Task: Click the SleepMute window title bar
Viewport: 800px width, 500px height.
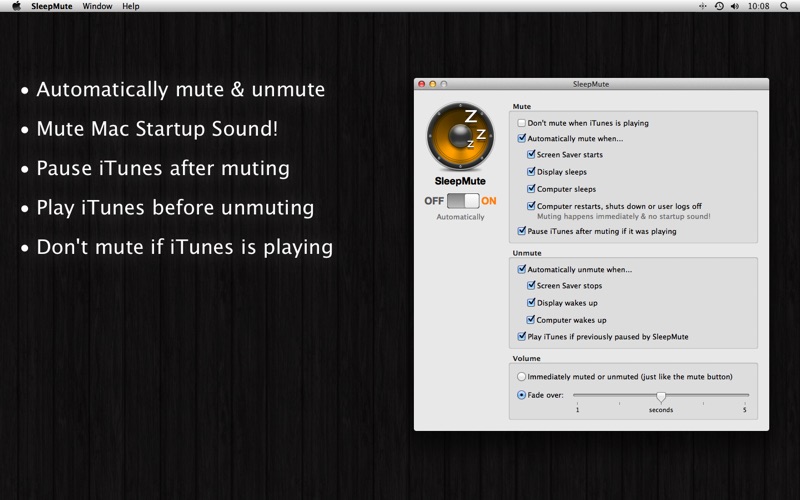Action: pyautogui.click(x=591, y=84)
